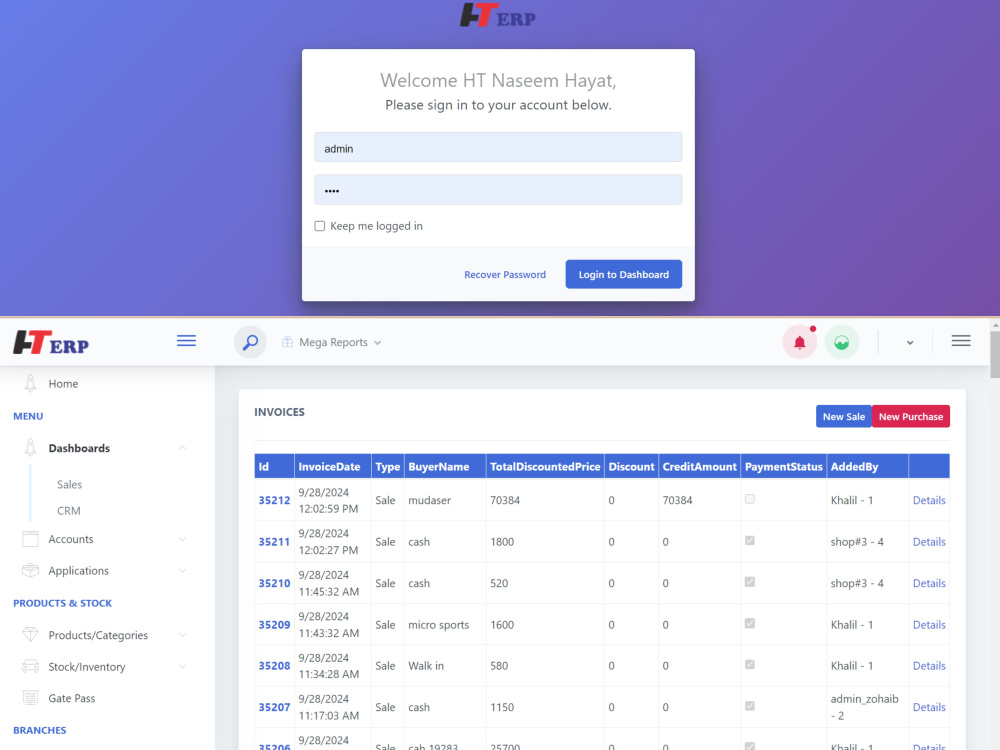
Task: Toggle sidebar with hamburger icon near logo
Action: [x=186, y=341]
